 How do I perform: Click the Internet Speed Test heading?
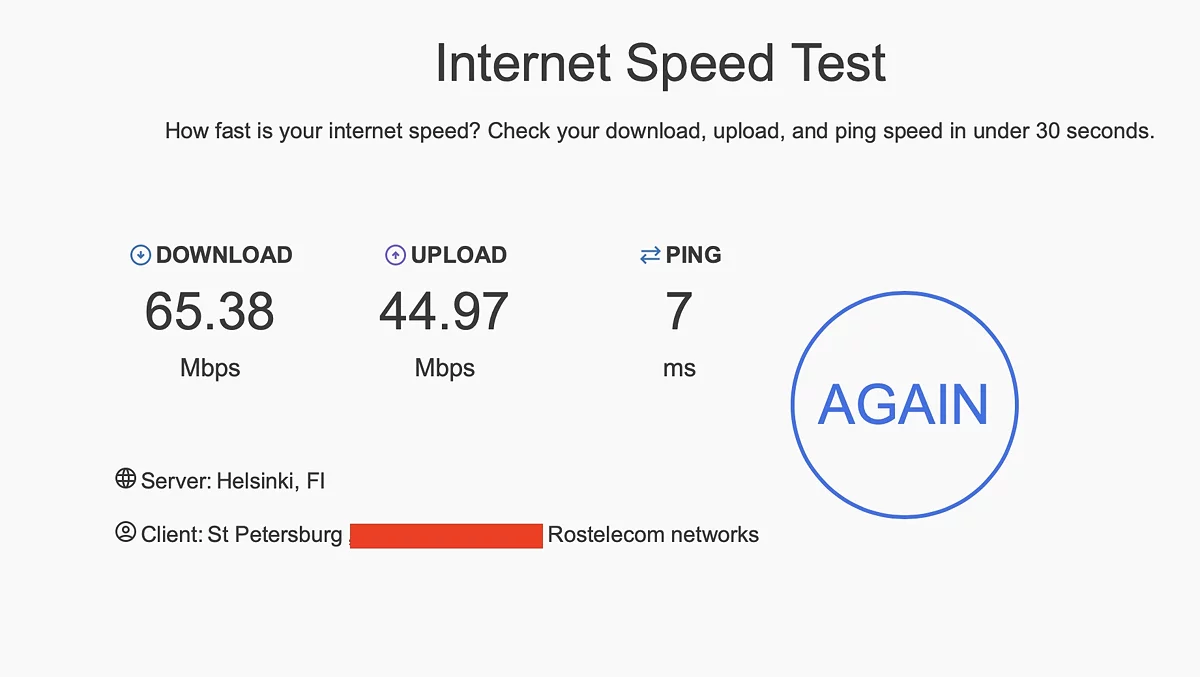[660, 64]
